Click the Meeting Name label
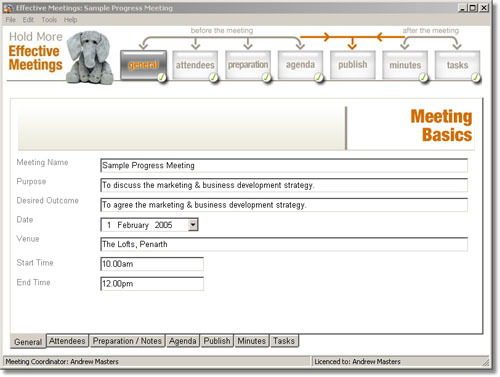500x377 pixels. 42,162
